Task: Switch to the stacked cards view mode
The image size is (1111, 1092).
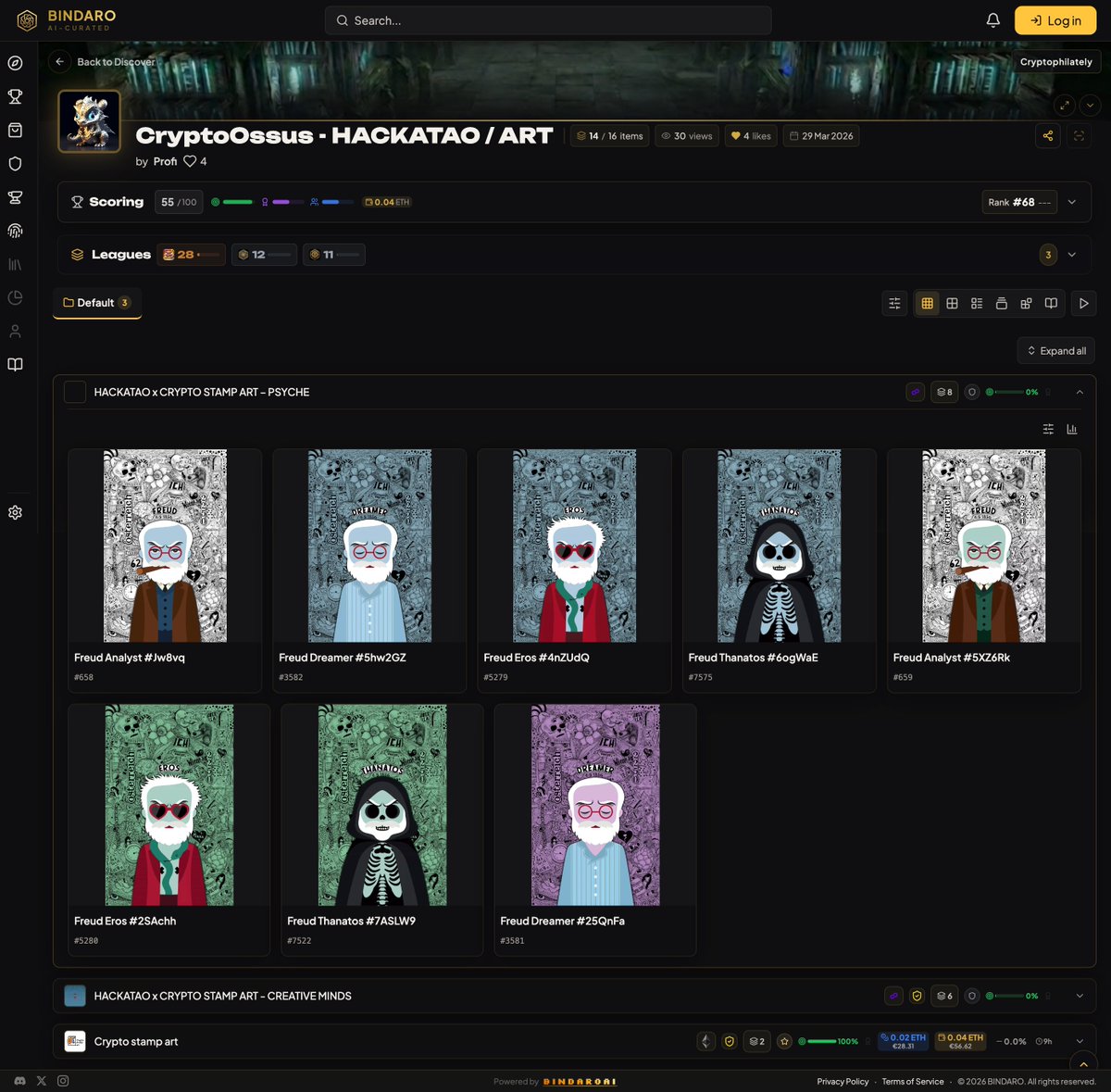Action: pos(1001,303)
